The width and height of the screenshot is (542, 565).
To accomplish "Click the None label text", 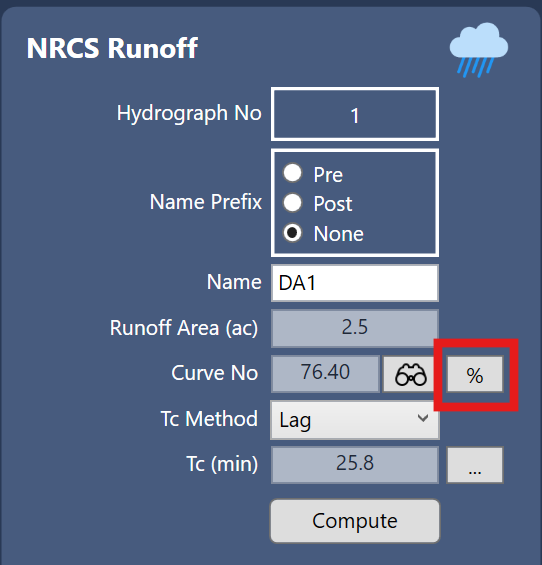I will click(338, 234).
